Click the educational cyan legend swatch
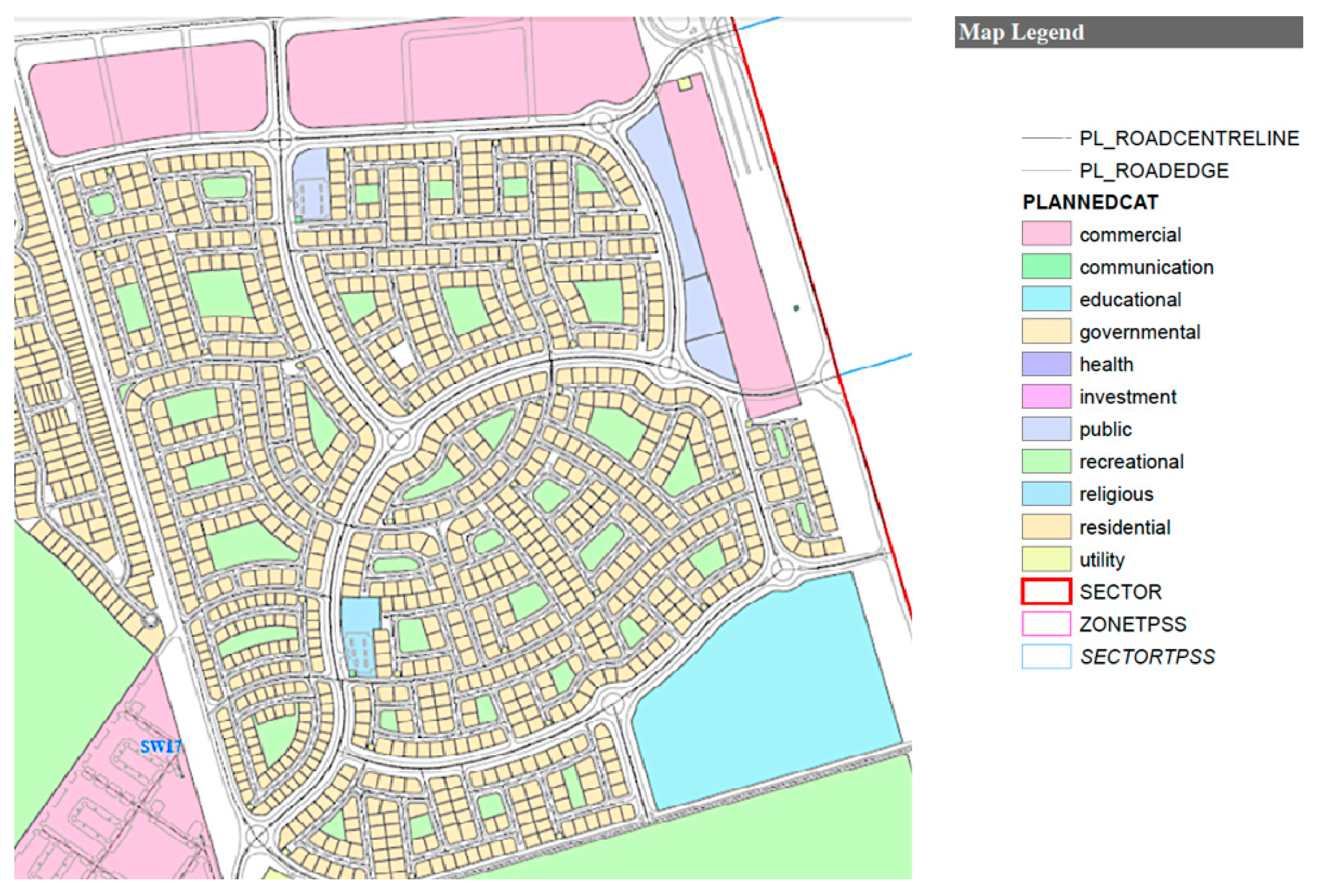The width and height of the screenshot is (1318, 896). pyautogui.click(x=1046, y=299)
